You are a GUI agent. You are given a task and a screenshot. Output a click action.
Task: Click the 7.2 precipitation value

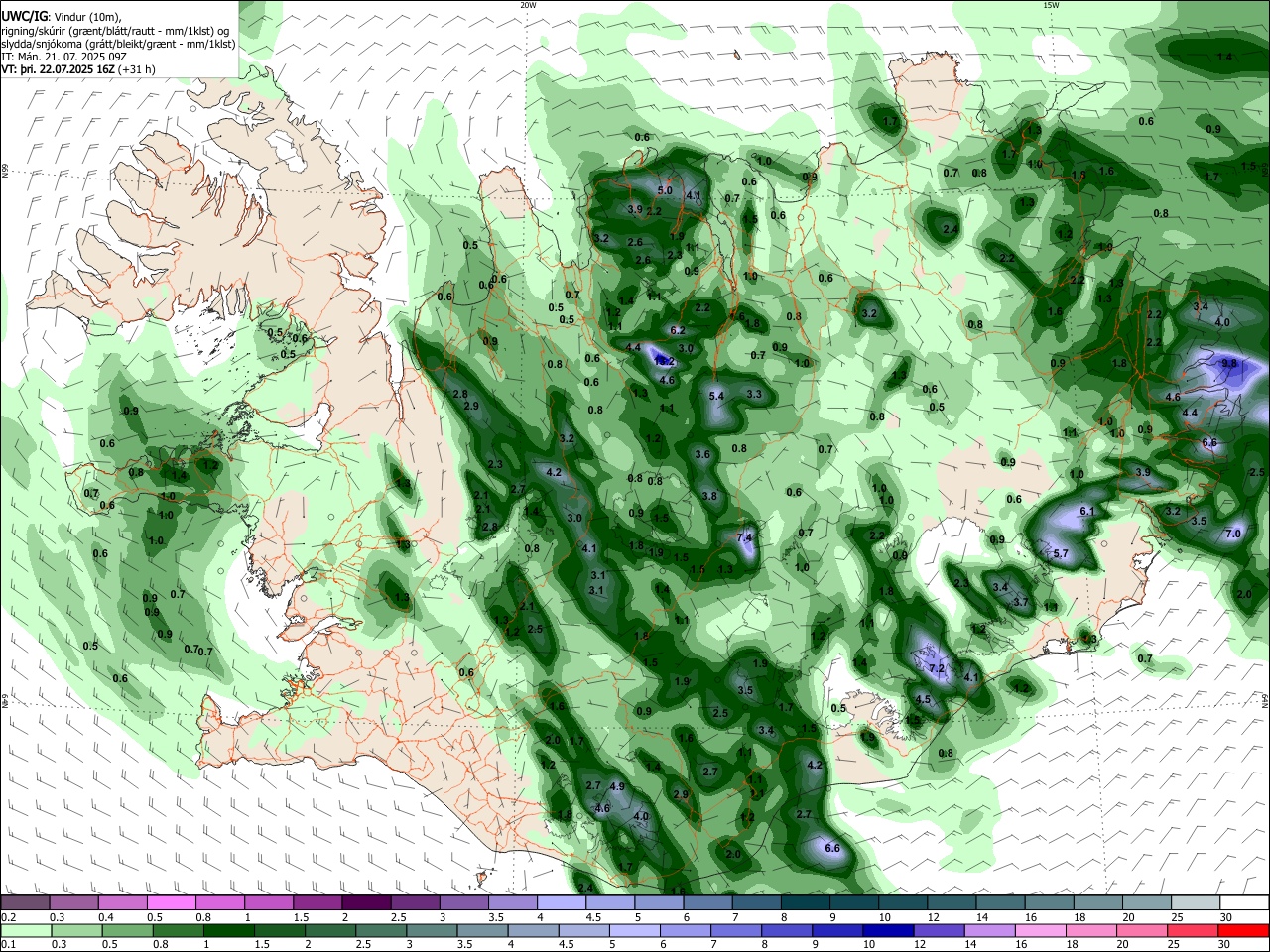click(936, 668)
